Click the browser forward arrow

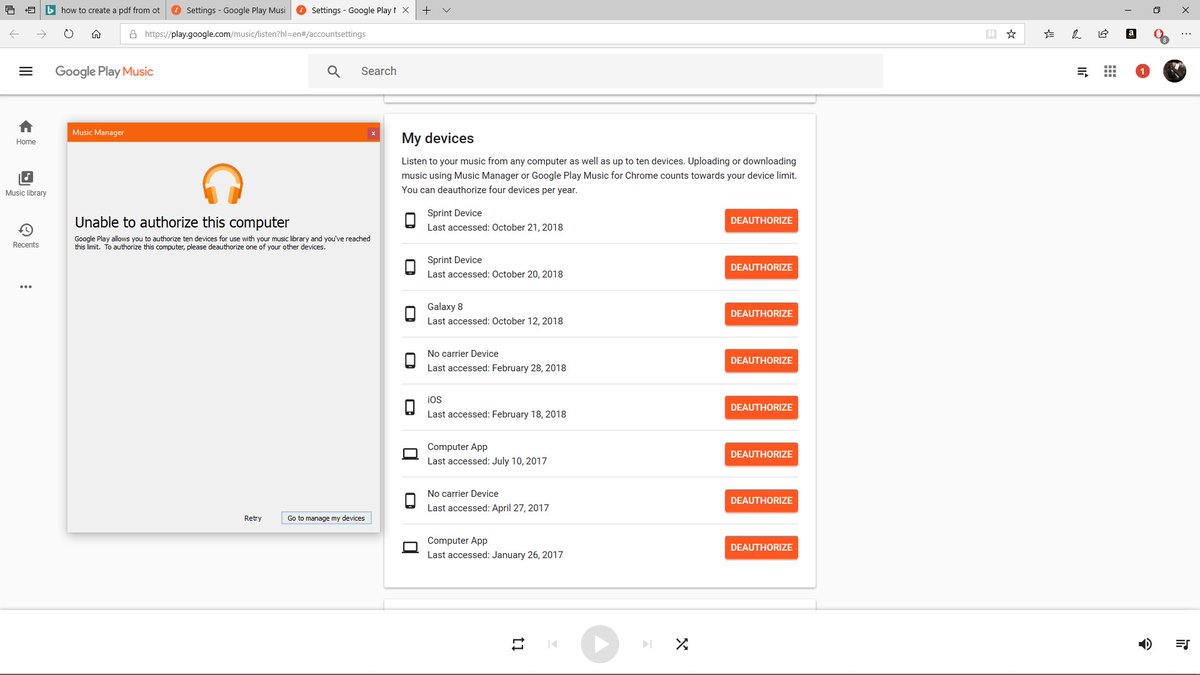[41, 33]
